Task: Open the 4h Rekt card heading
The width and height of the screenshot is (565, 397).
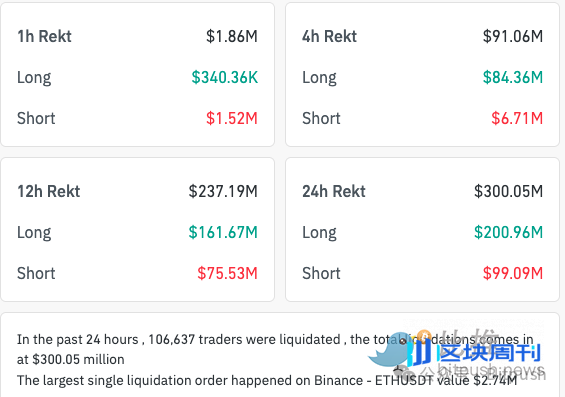Action: coord(329,36)
